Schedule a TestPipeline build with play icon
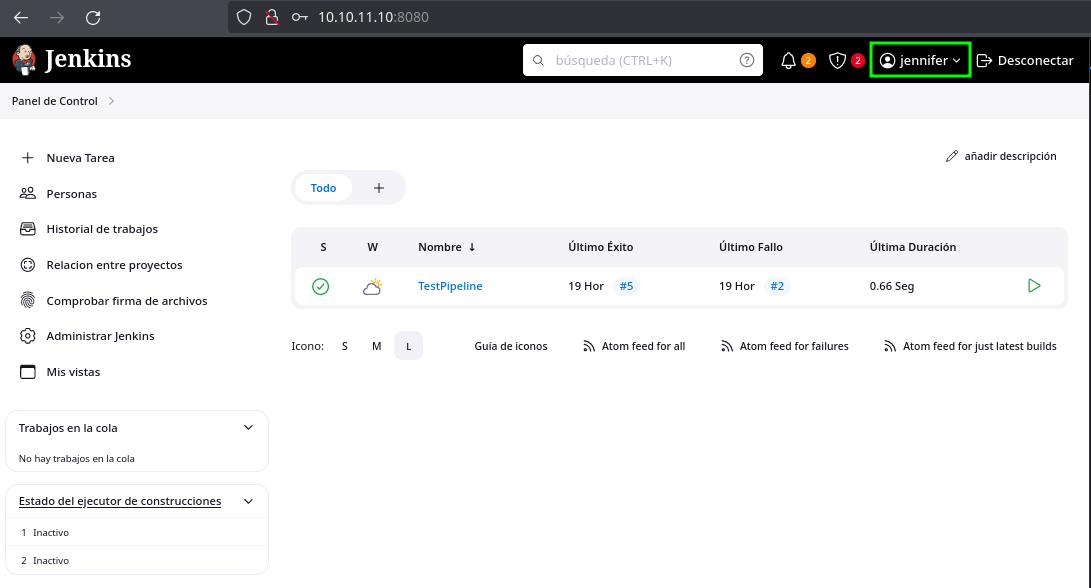This screenshot has width=1091, height=588. pos(1034,285)
